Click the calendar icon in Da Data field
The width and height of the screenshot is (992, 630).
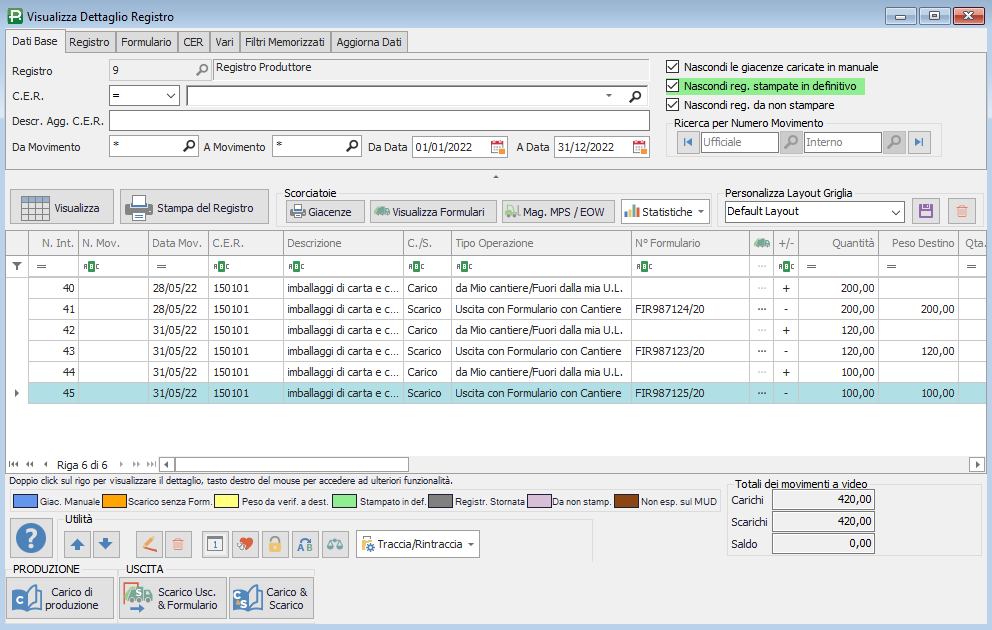click(498, 147)
